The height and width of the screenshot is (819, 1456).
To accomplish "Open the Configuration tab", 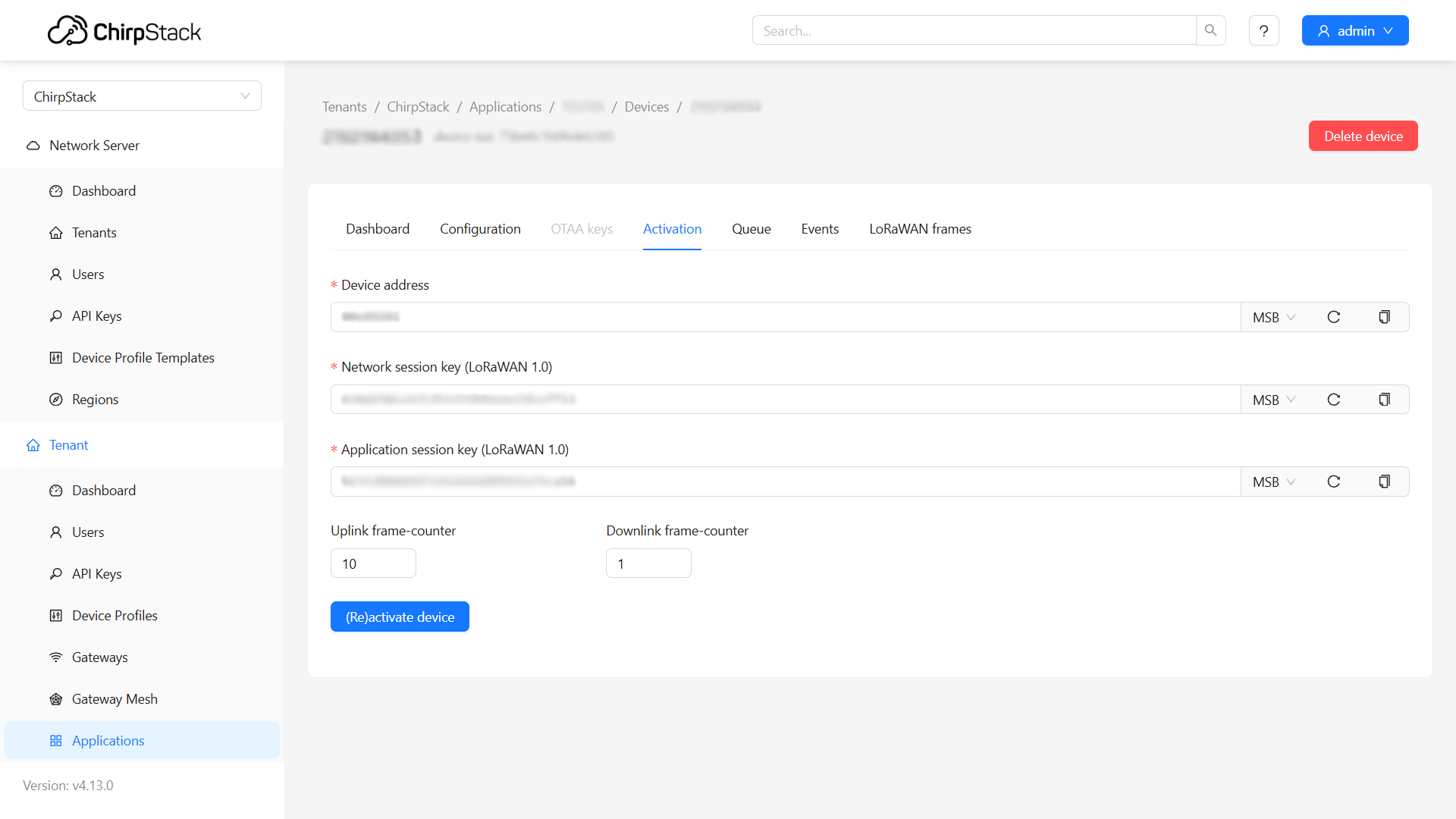I will [x=480, y=229].
